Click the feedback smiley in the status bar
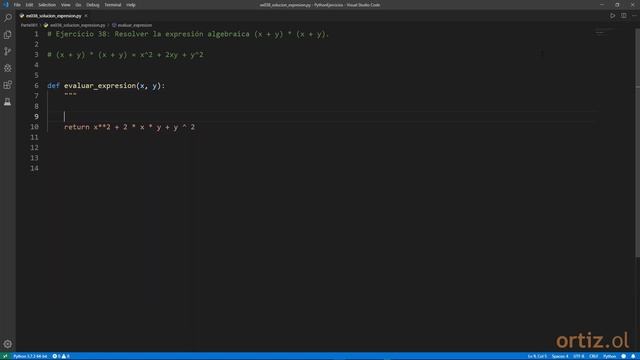The width and height of the screenshot is (640, 360). pyautogui.click(x=623, y=356)
